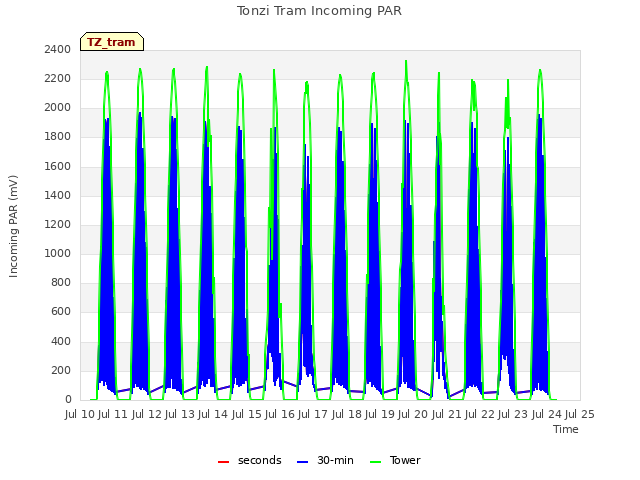Click the y-axis title Incoming PAR (mV)

pos(13,227)
